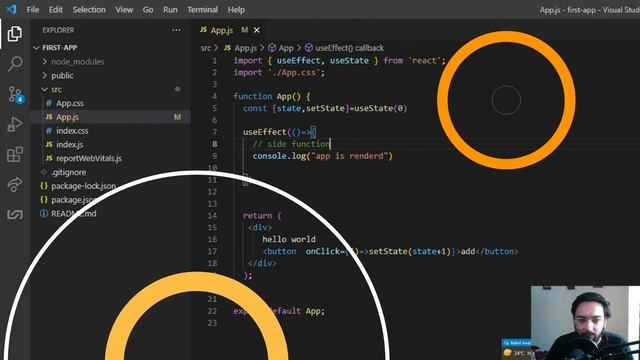This screenshot has height=360, width=640.
Task: Click the EXPLORER panel title
Action: click(x=58, y=30)
